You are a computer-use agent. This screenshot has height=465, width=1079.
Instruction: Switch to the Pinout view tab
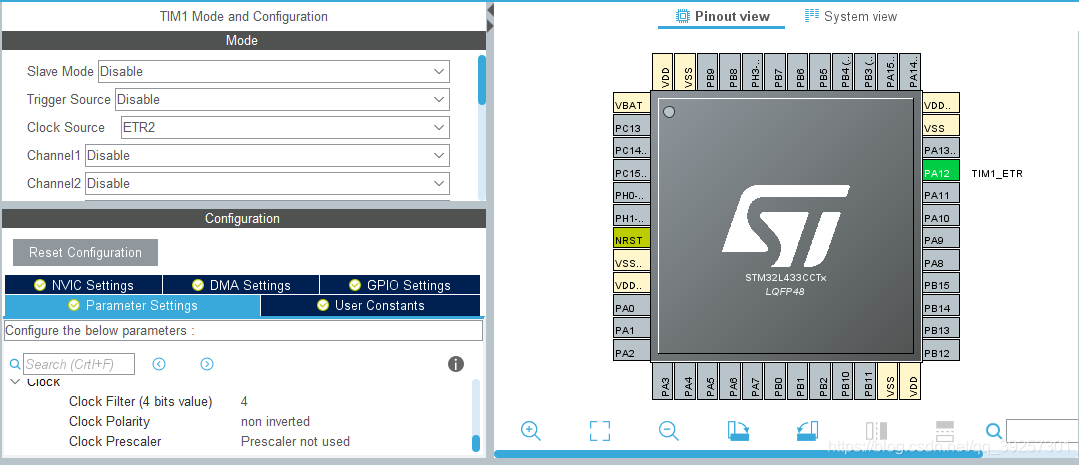pos(722,17)
